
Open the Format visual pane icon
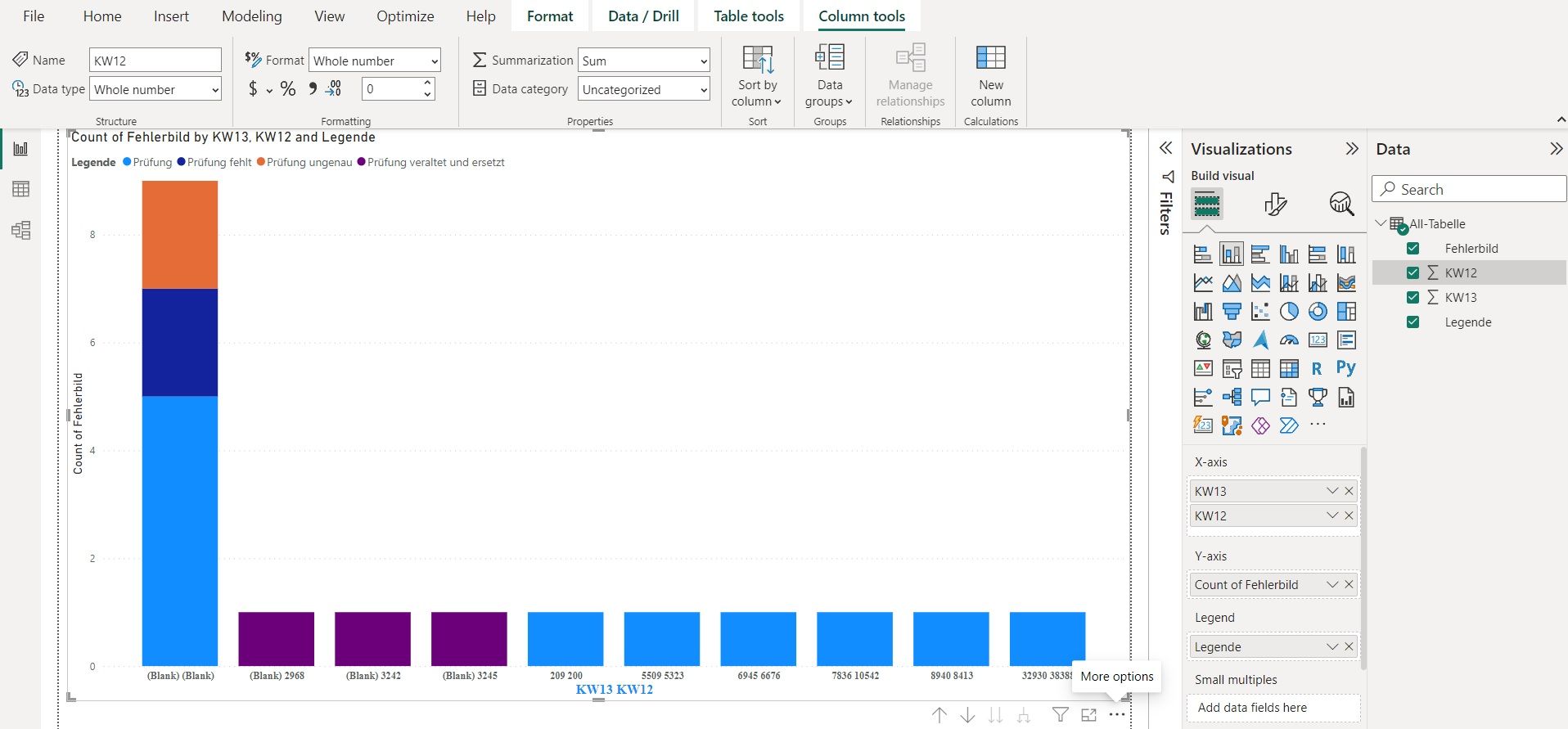click(1275, 203)
